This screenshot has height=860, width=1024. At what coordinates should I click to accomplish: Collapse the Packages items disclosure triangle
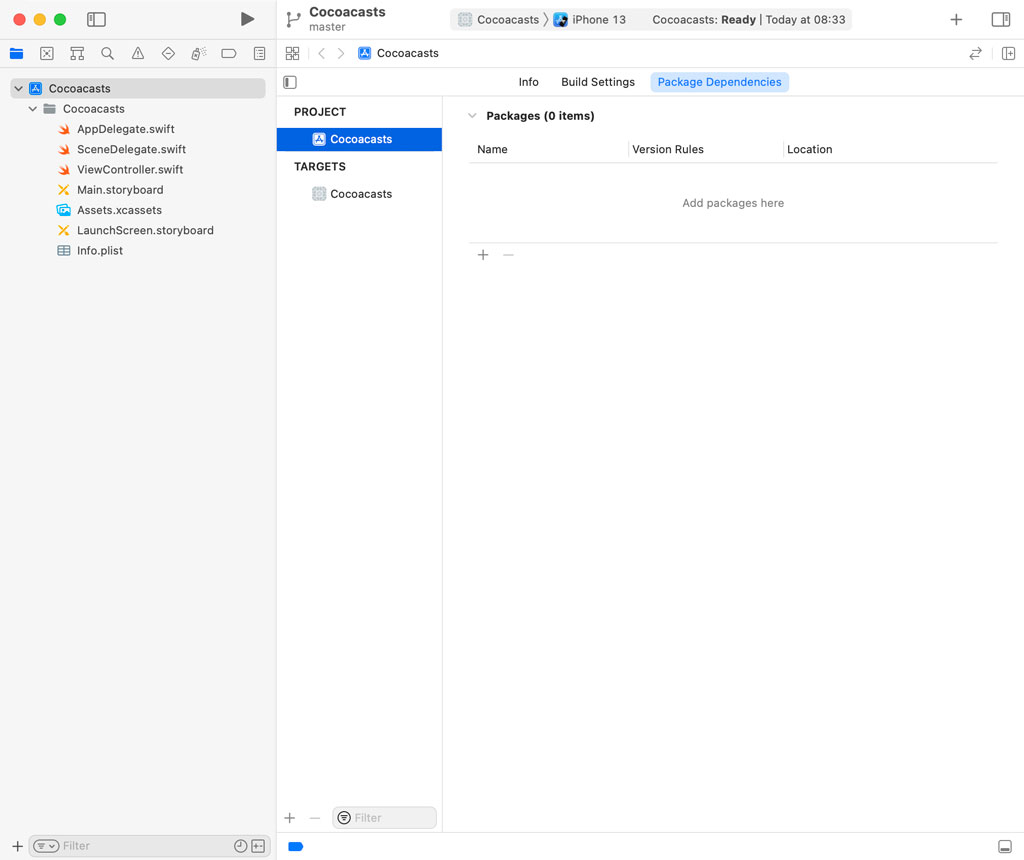471,115
